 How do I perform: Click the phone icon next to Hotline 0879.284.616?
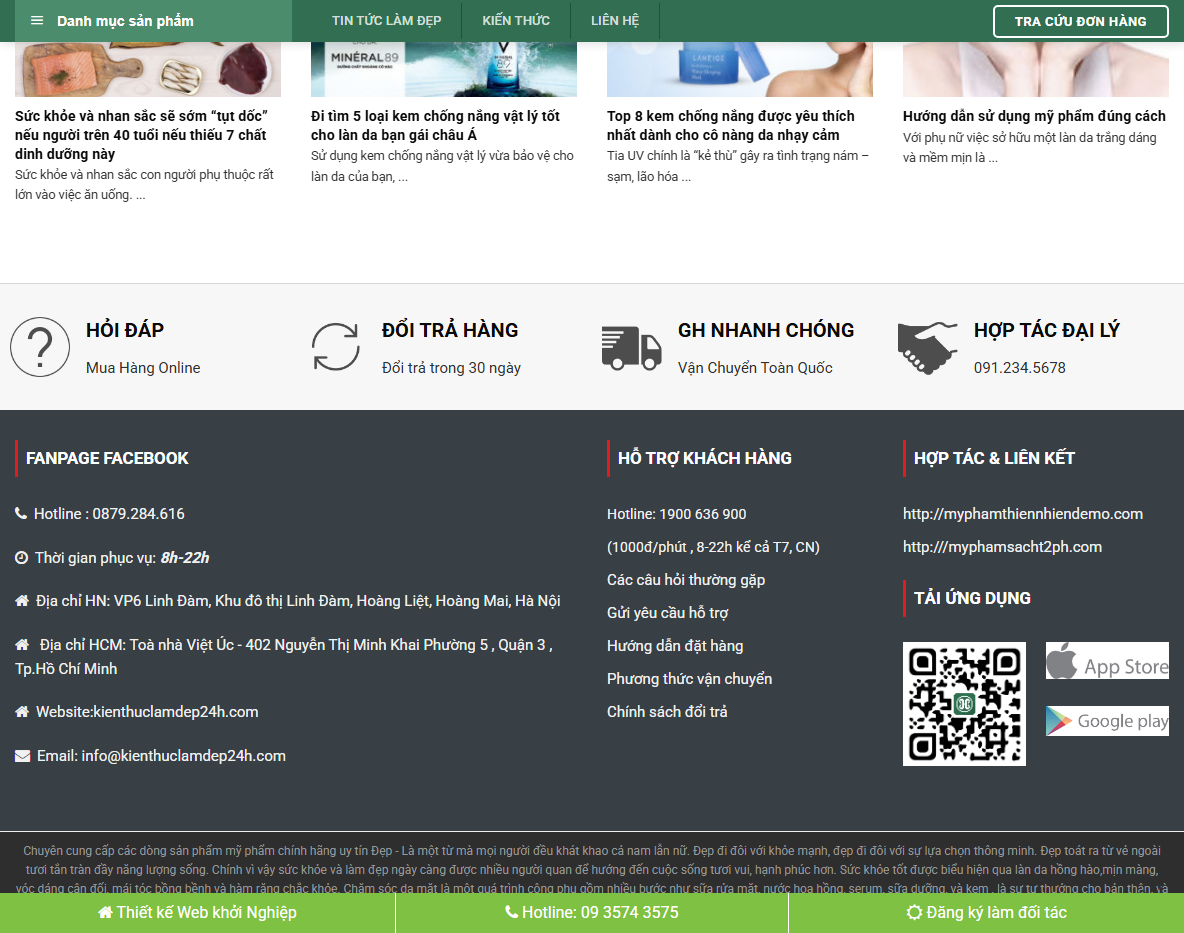click(x=20, y=513)
